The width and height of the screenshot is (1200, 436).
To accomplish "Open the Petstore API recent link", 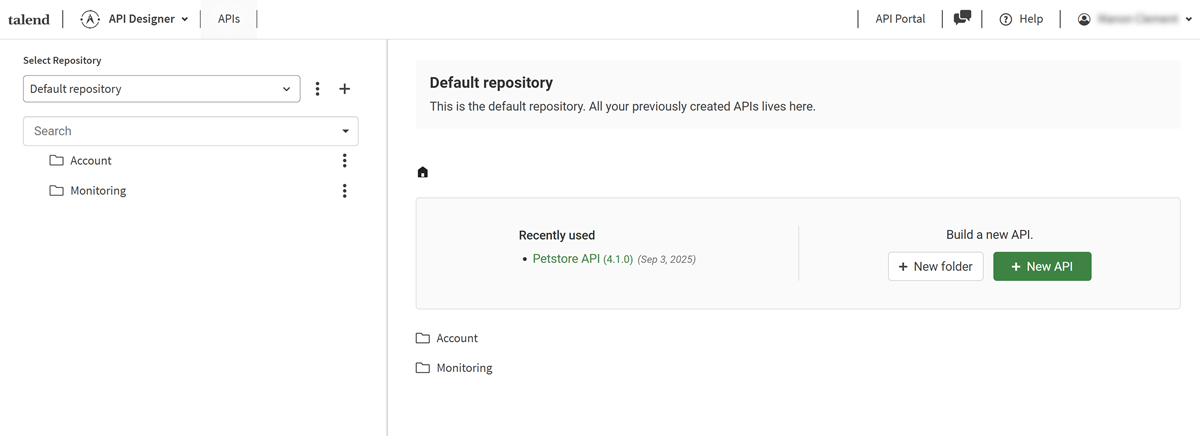I will pos(566,259).
